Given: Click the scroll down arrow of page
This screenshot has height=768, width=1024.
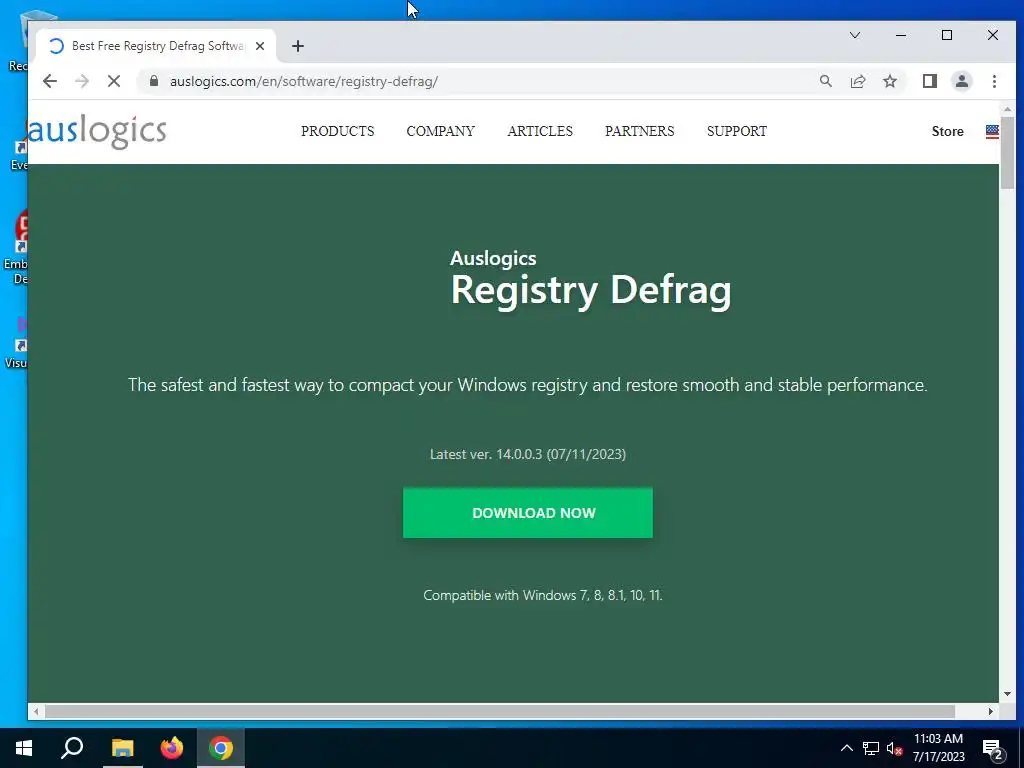Looking at the screenshot, I should tap(1007, 694).
